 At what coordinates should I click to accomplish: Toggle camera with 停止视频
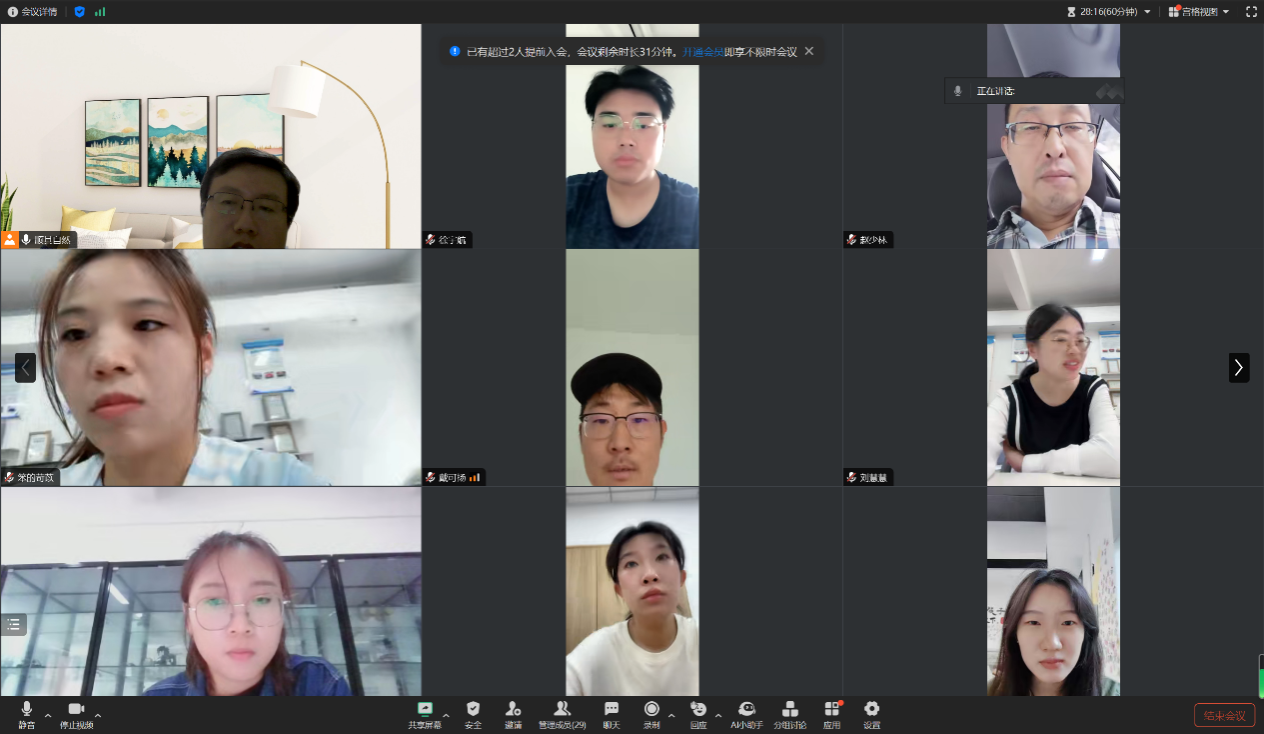tap(76, 713)
